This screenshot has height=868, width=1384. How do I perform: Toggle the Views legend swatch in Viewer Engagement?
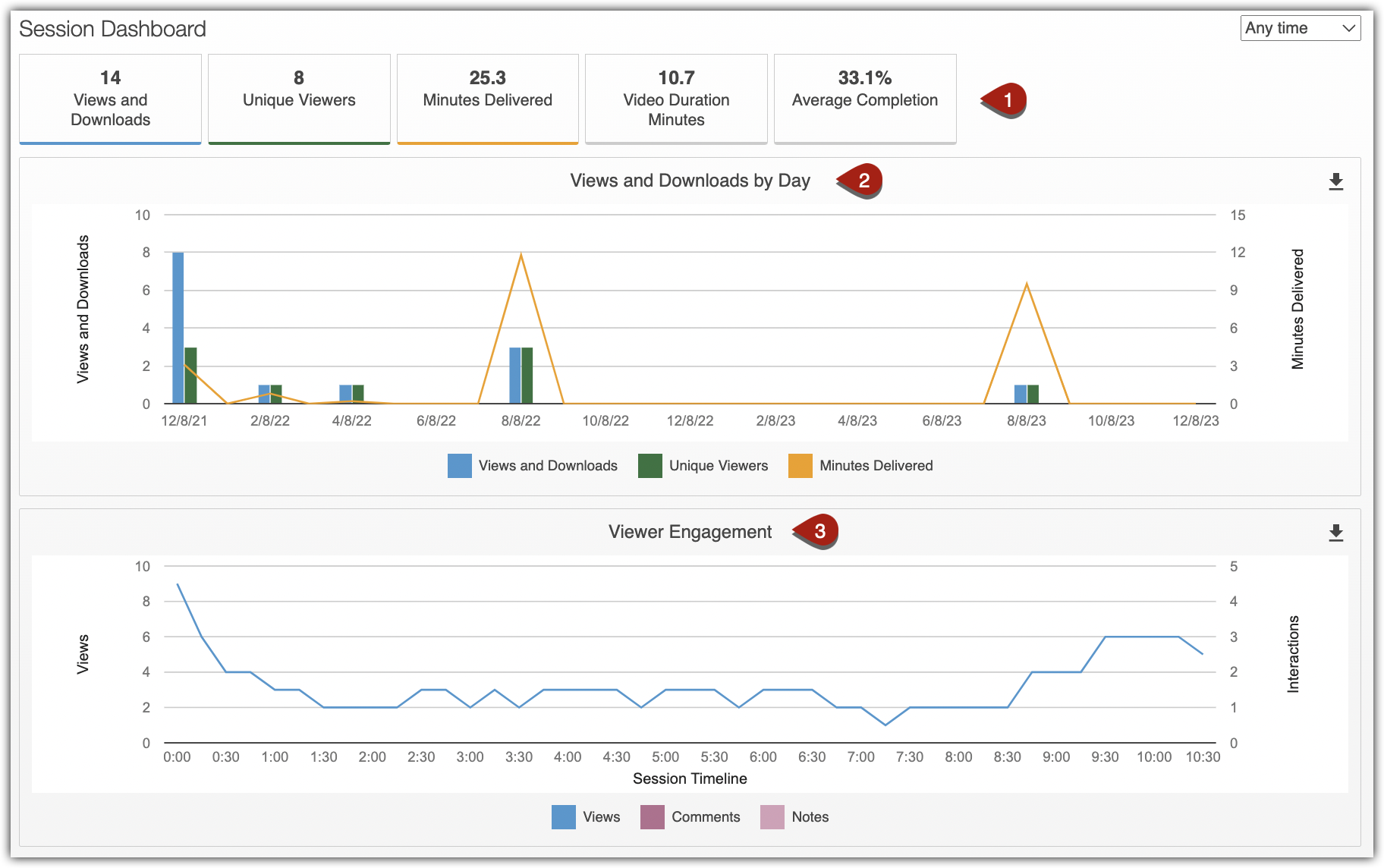click(x=564, y=817)
